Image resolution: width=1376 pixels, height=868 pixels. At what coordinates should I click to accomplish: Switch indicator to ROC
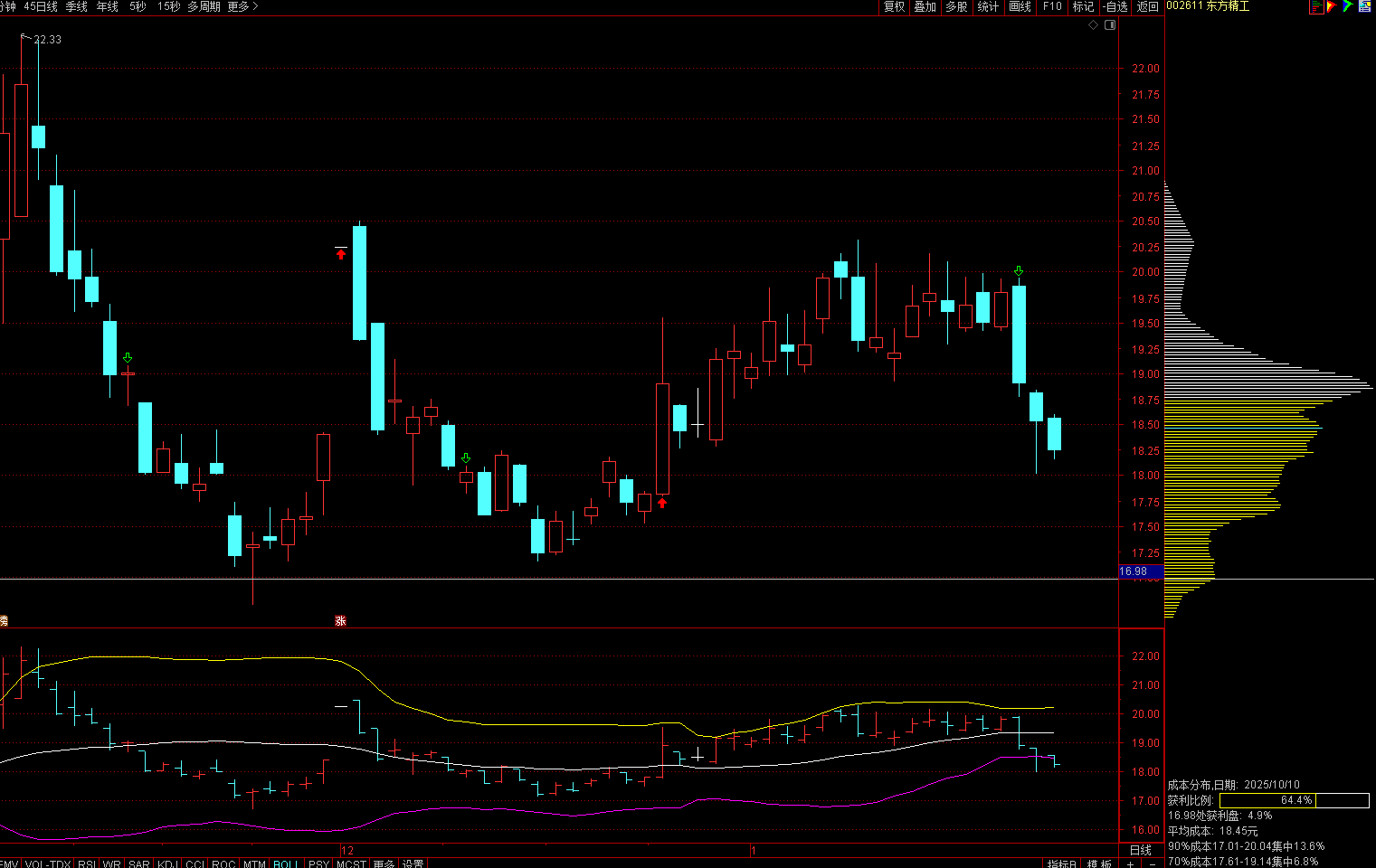(223, 863)
